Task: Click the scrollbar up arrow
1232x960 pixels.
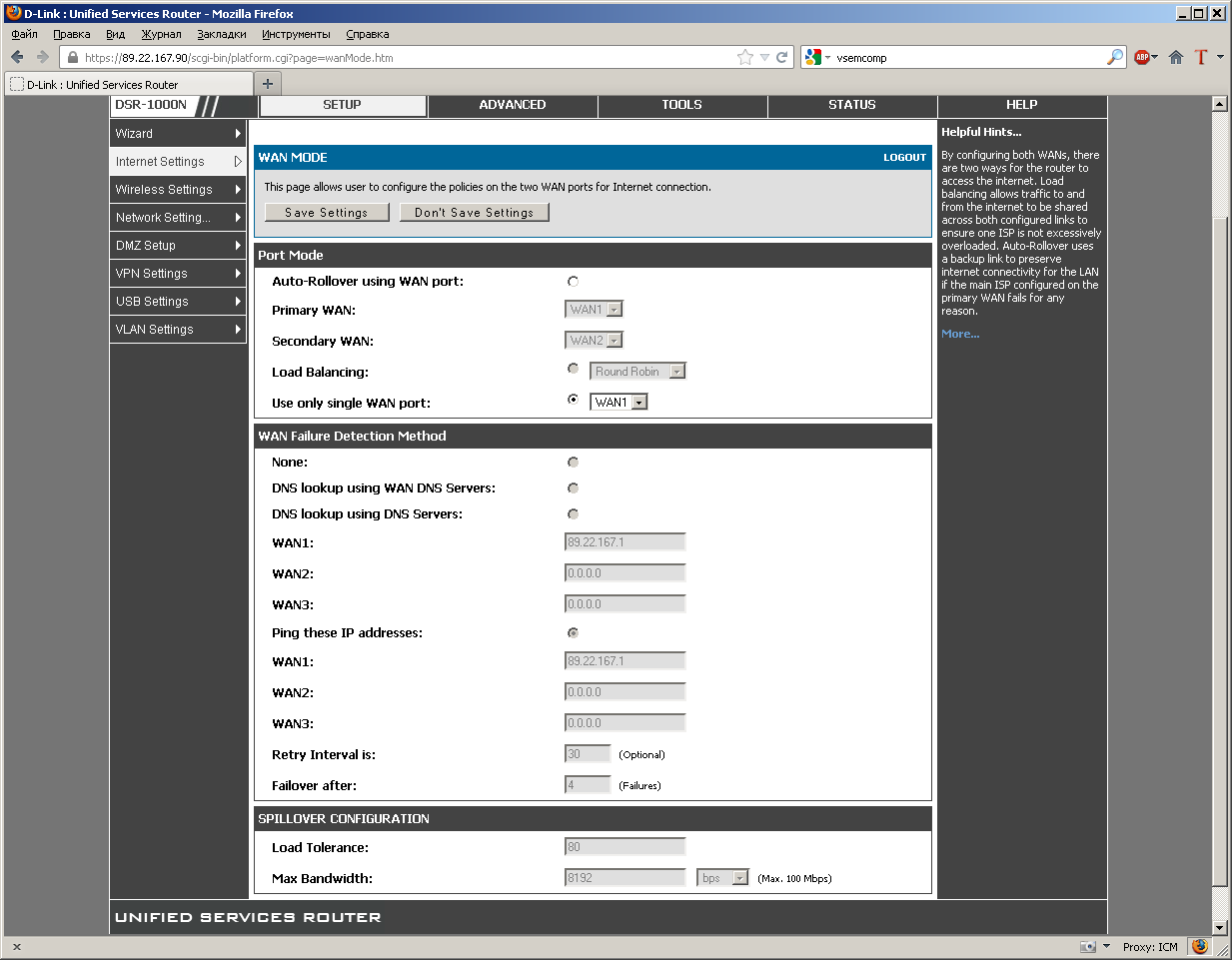Action: pos(1219,104)
